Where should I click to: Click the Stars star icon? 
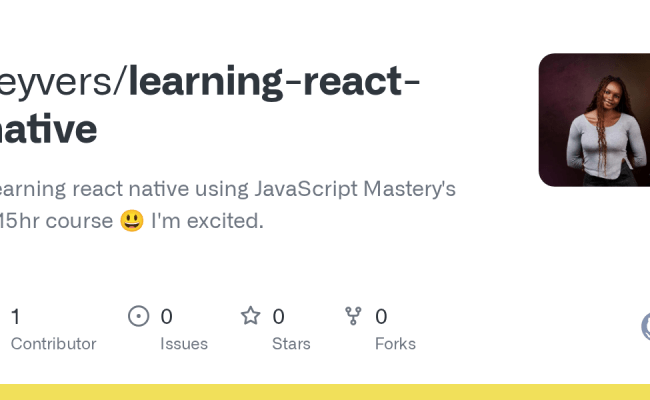(251, 316)
